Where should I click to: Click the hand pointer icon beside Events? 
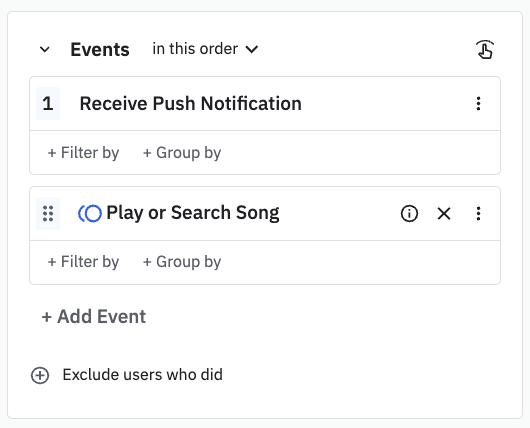point(485,50)
